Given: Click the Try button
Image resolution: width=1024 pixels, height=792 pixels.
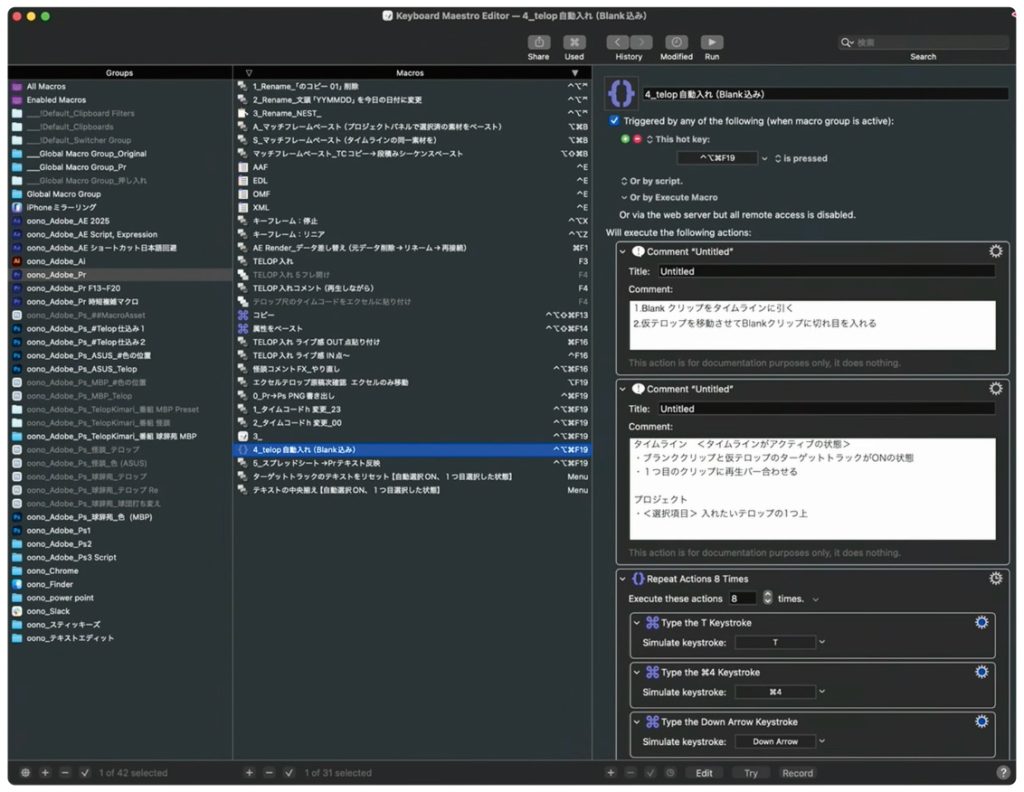Looking at the screenshot, I should coord(750,773).
